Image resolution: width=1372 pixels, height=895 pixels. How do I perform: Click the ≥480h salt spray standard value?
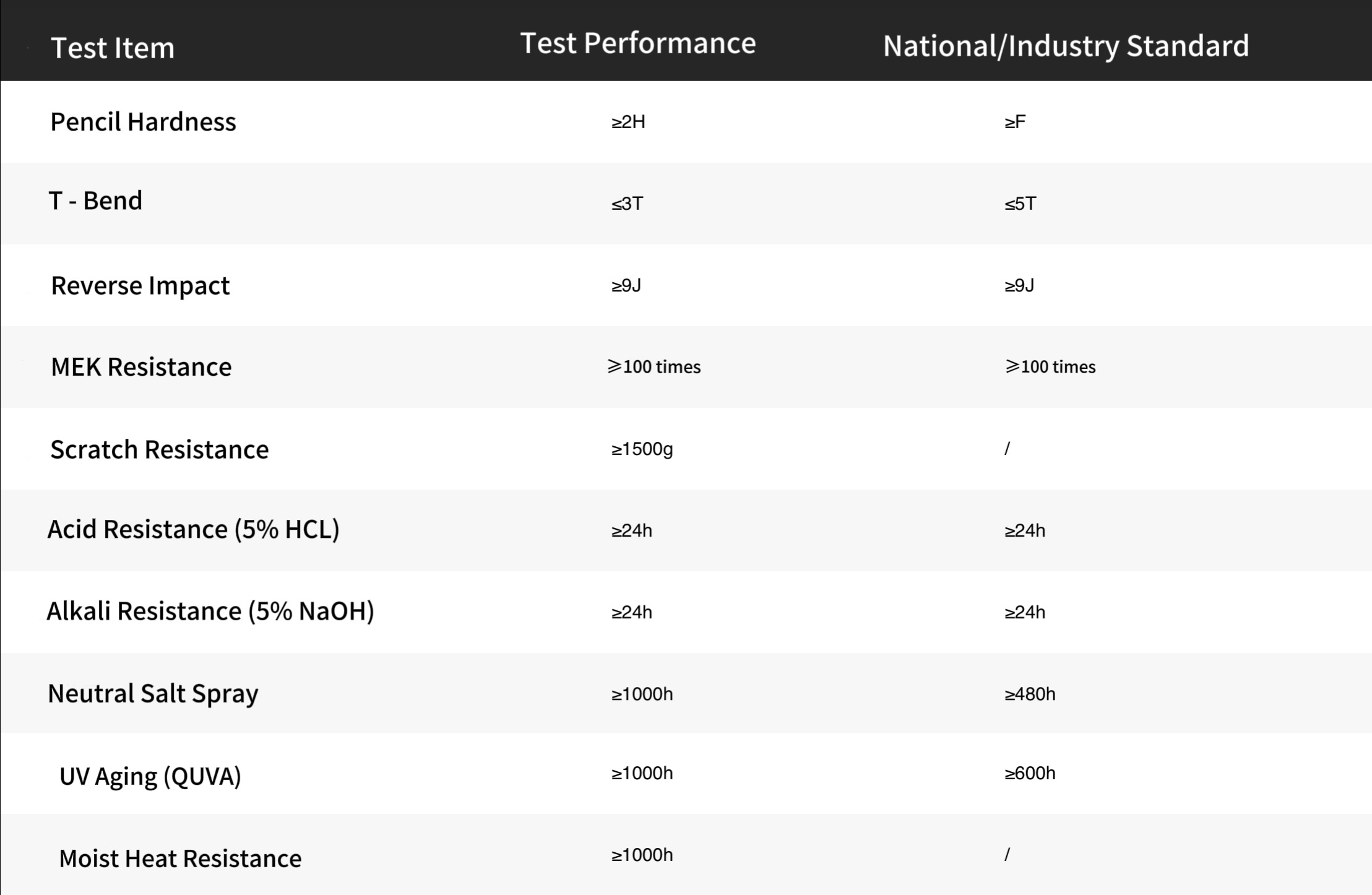tap(1030, 694)
